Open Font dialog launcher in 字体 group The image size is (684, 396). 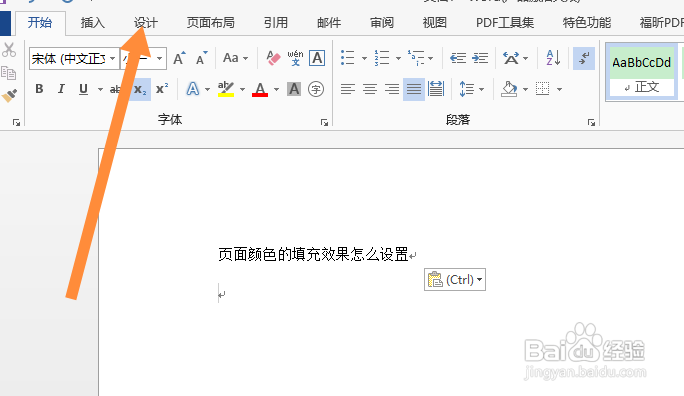click(x=324, y=123)
